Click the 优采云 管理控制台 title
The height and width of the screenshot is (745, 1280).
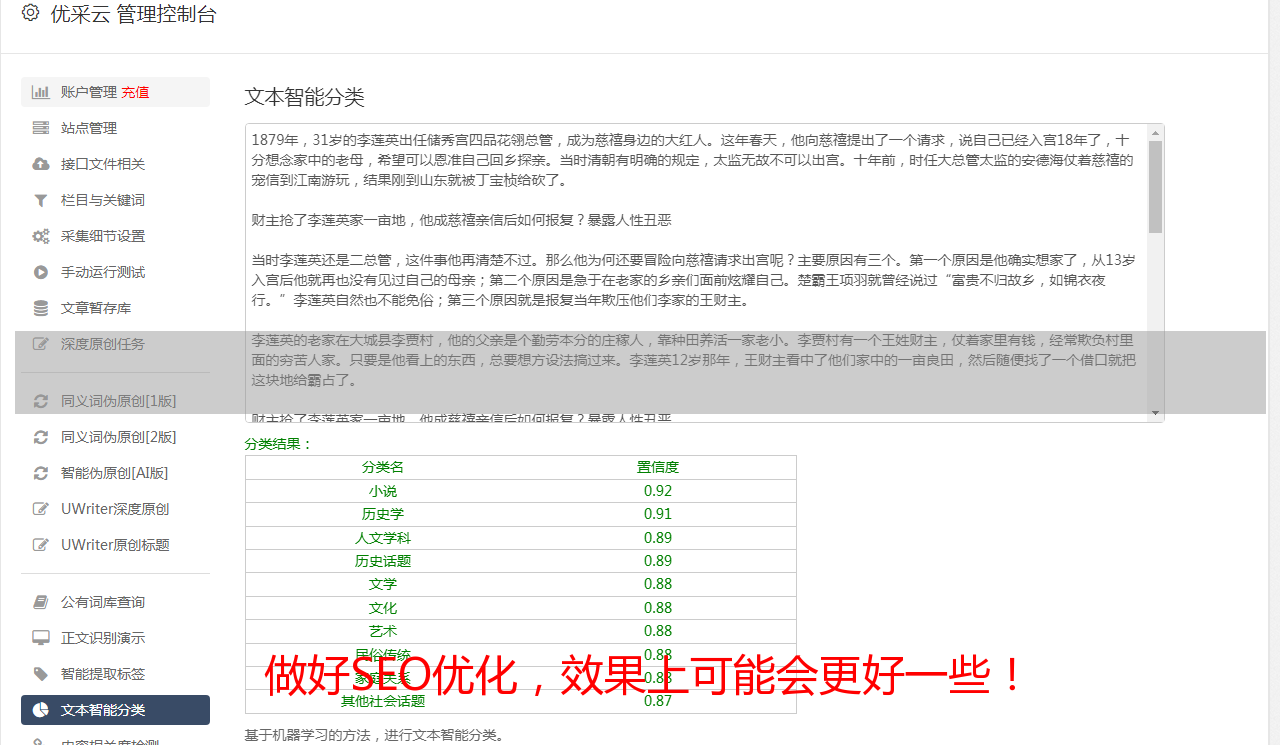coord(133,14)
